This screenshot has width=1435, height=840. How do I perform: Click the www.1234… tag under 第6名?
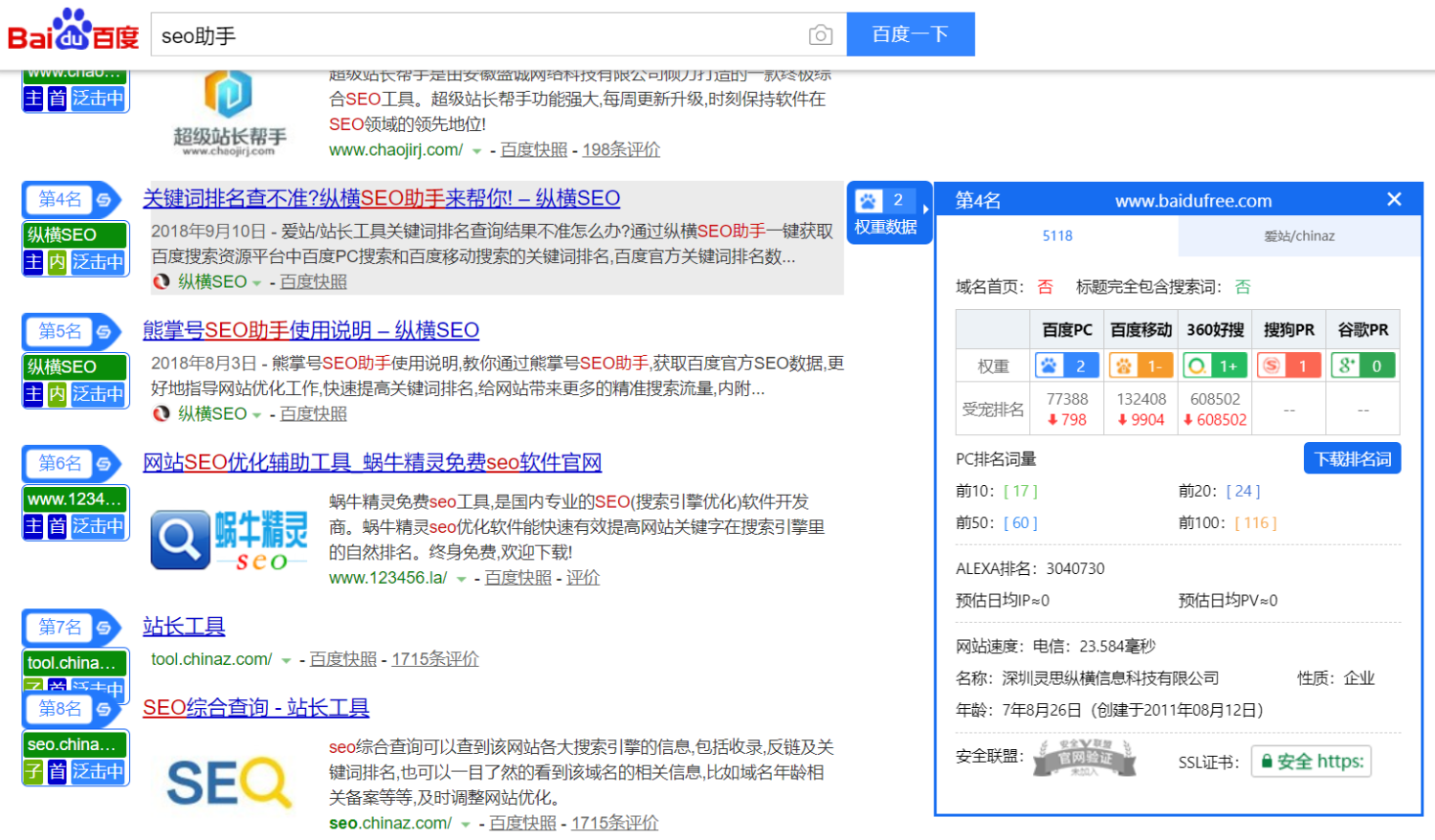[76, 498]
